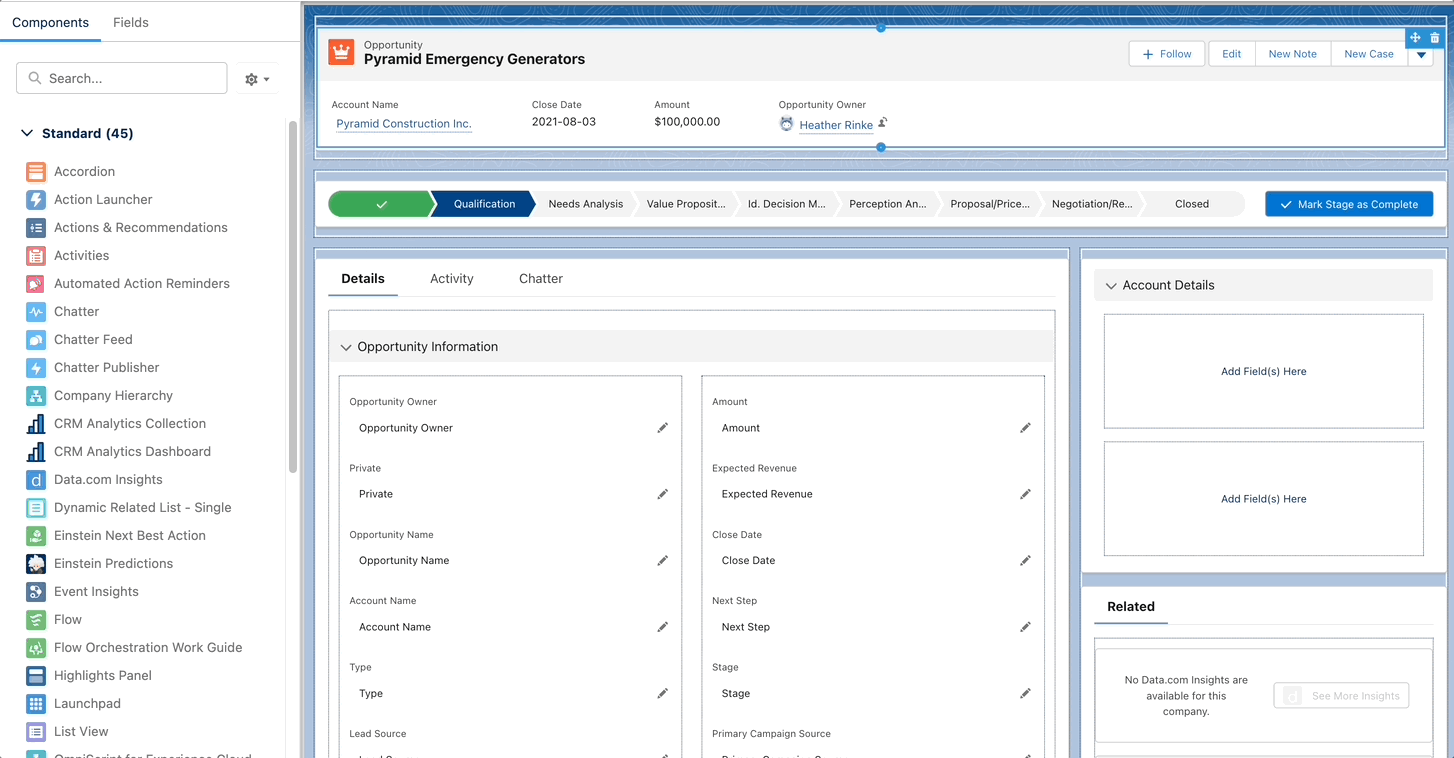Screen dimensions: 1454x758
Task: Select the Details tab
Action: click(x=363, y=279)
